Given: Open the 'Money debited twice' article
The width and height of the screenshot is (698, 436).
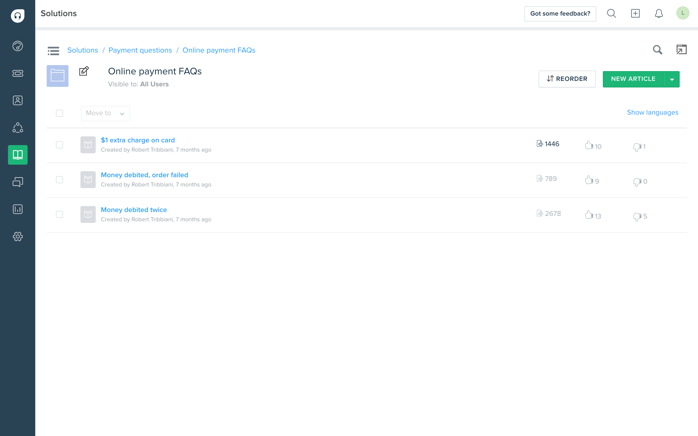Looking at the screenshot, I should point(134,210).
